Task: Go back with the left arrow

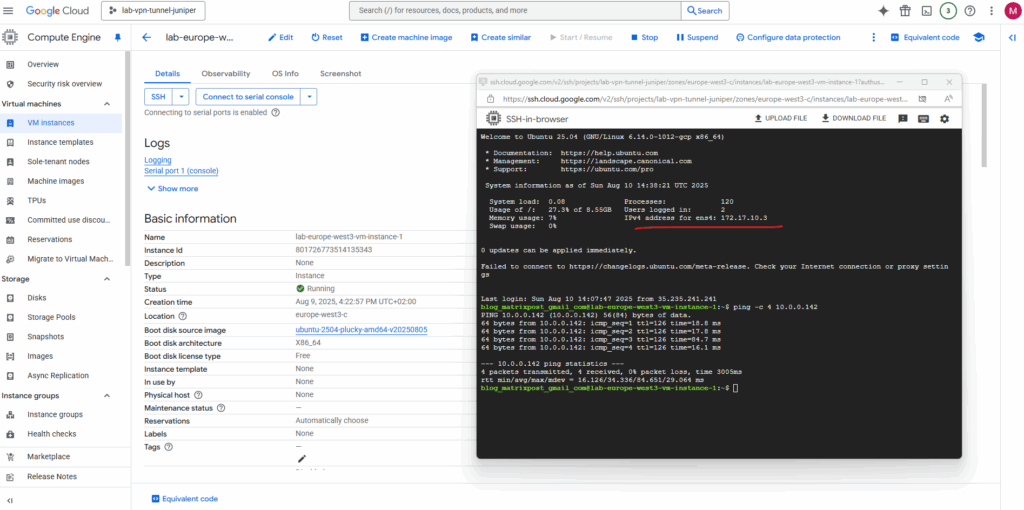Action: click(x=147, y=37)
